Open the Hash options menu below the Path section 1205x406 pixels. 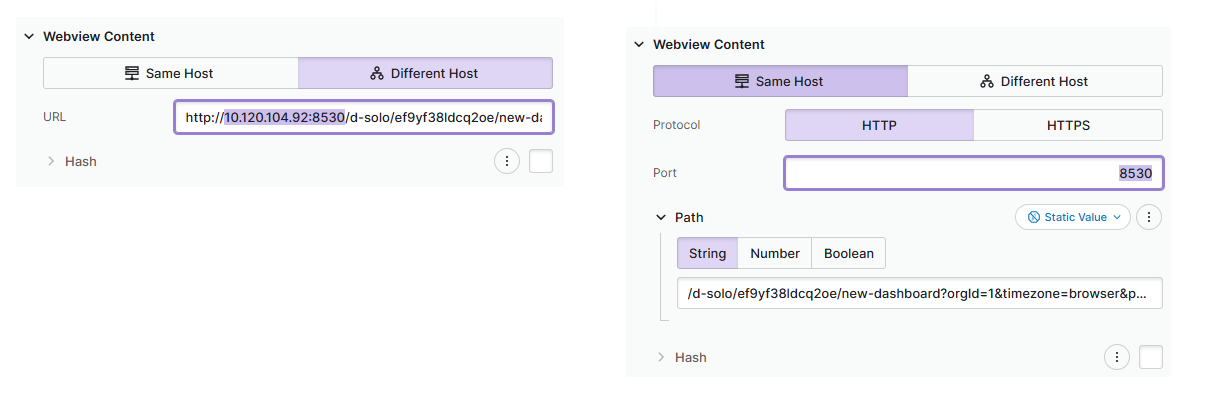[1117, 357]
